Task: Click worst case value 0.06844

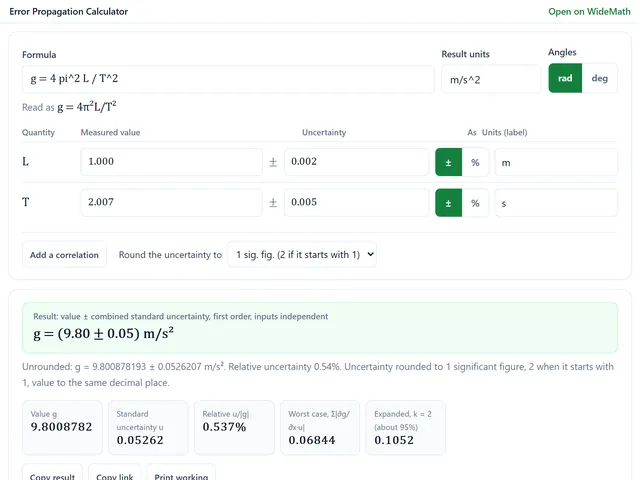Action: coord(312,440)
